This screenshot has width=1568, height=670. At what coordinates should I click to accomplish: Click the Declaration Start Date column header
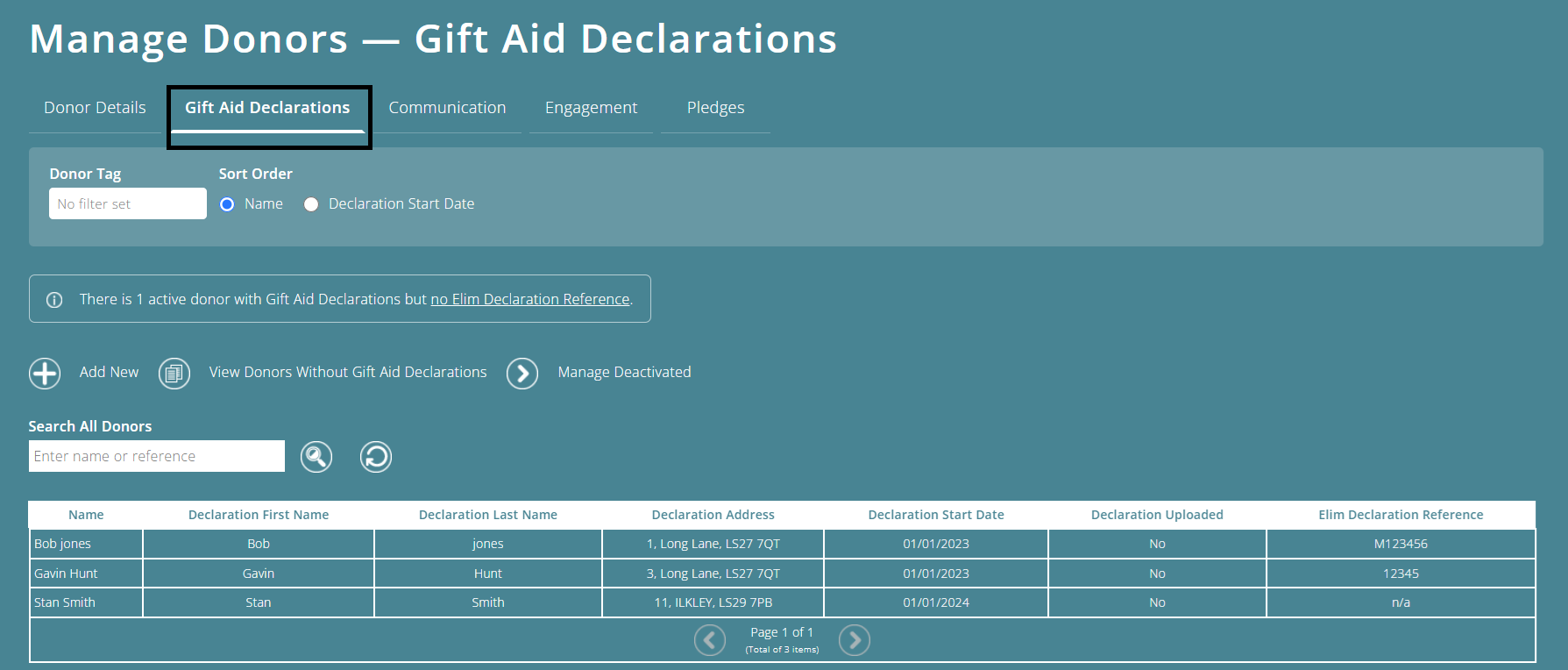click(x=936, y=515)
